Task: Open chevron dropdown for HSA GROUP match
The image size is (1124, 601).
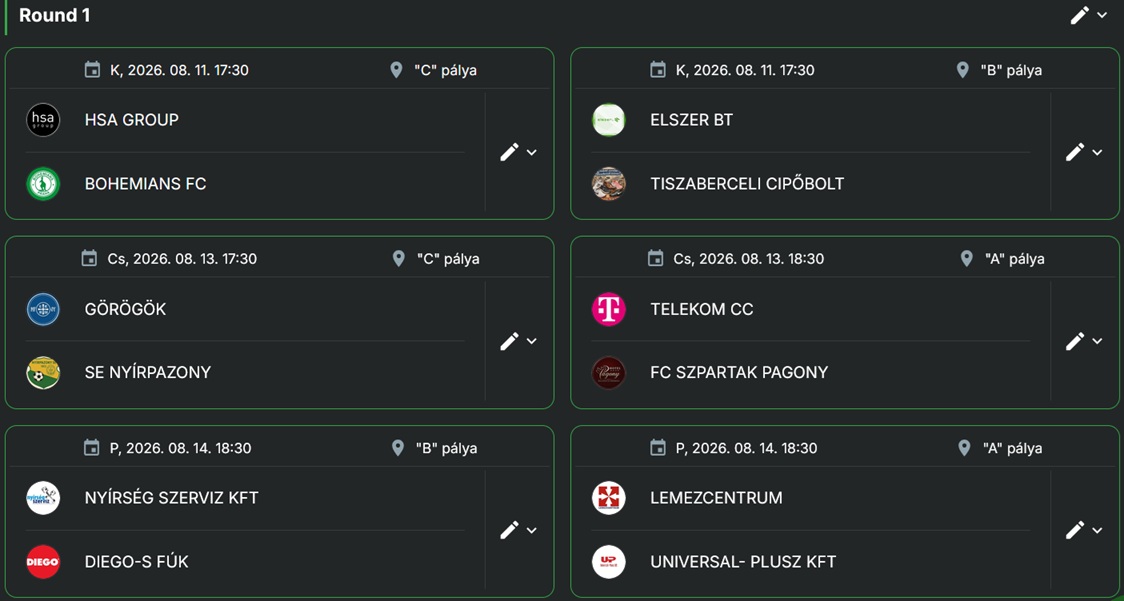Action: coord(531,152)
